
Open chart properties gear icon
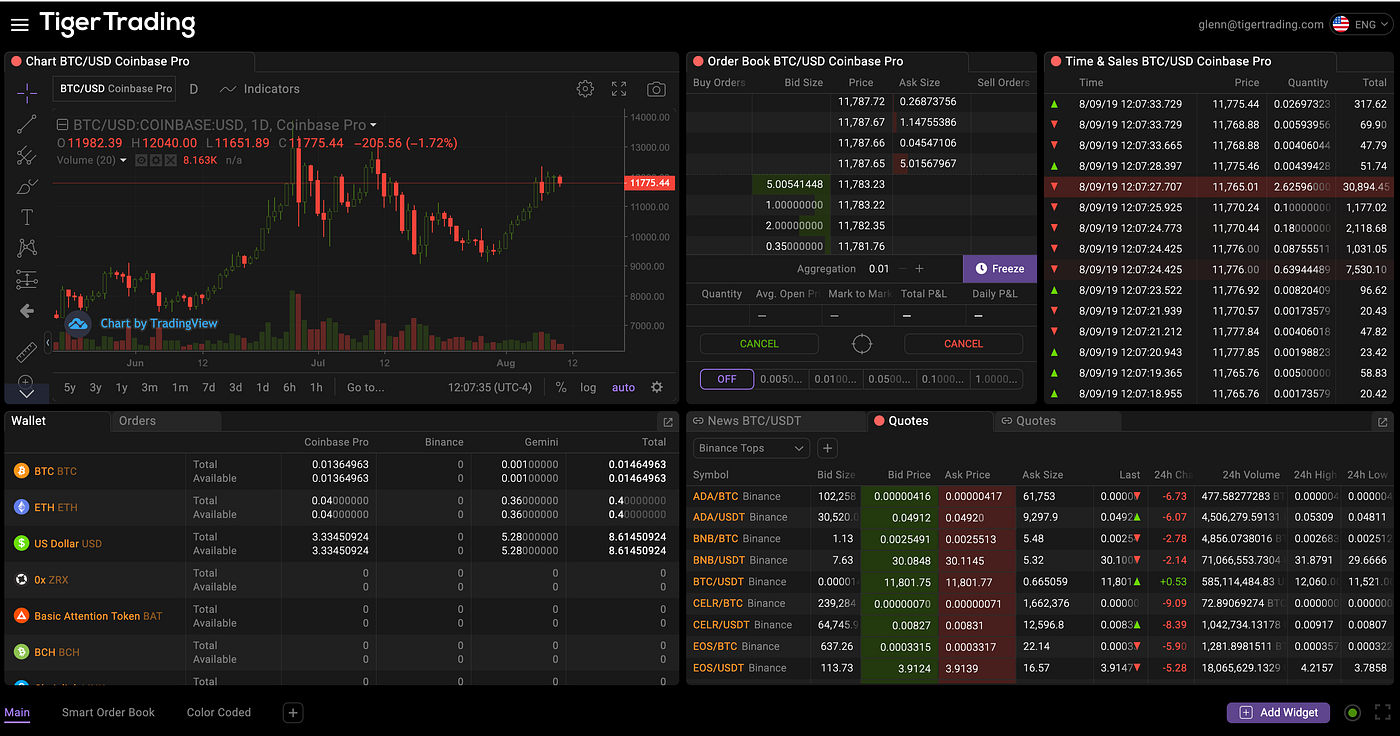point(585,89)
